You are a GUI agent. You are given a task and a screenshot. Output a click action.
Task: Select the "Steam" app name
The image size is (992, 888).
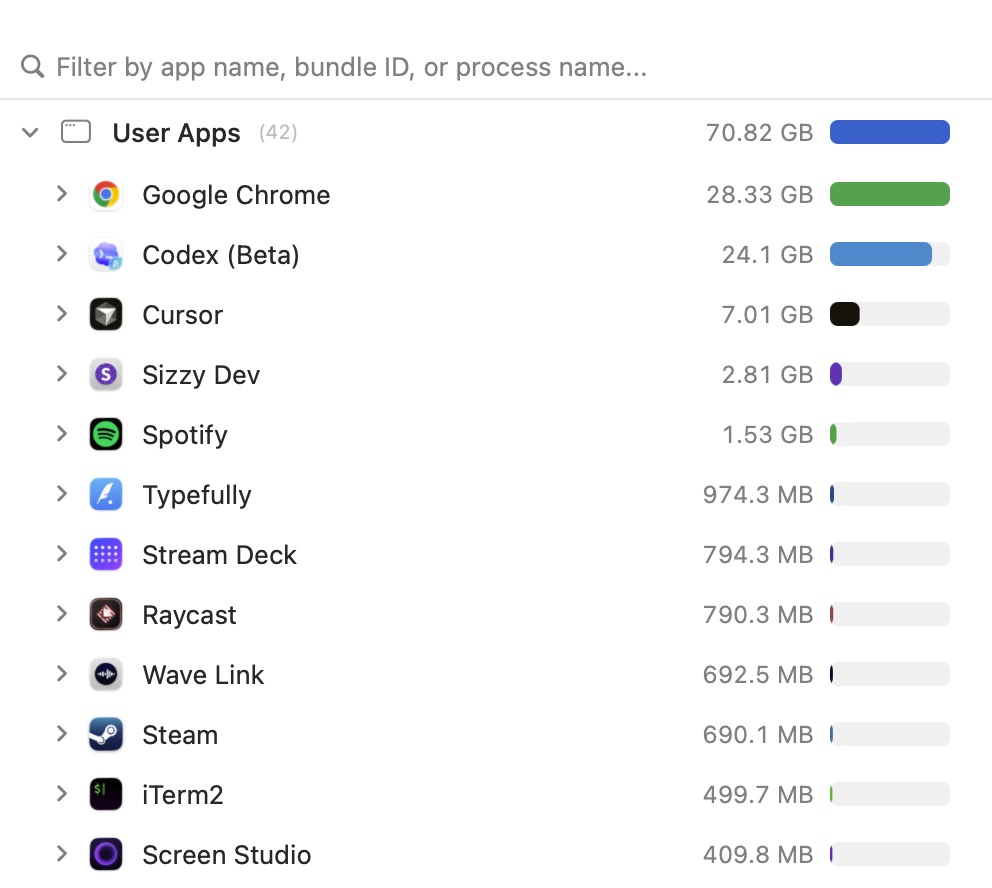coord(180,736)
